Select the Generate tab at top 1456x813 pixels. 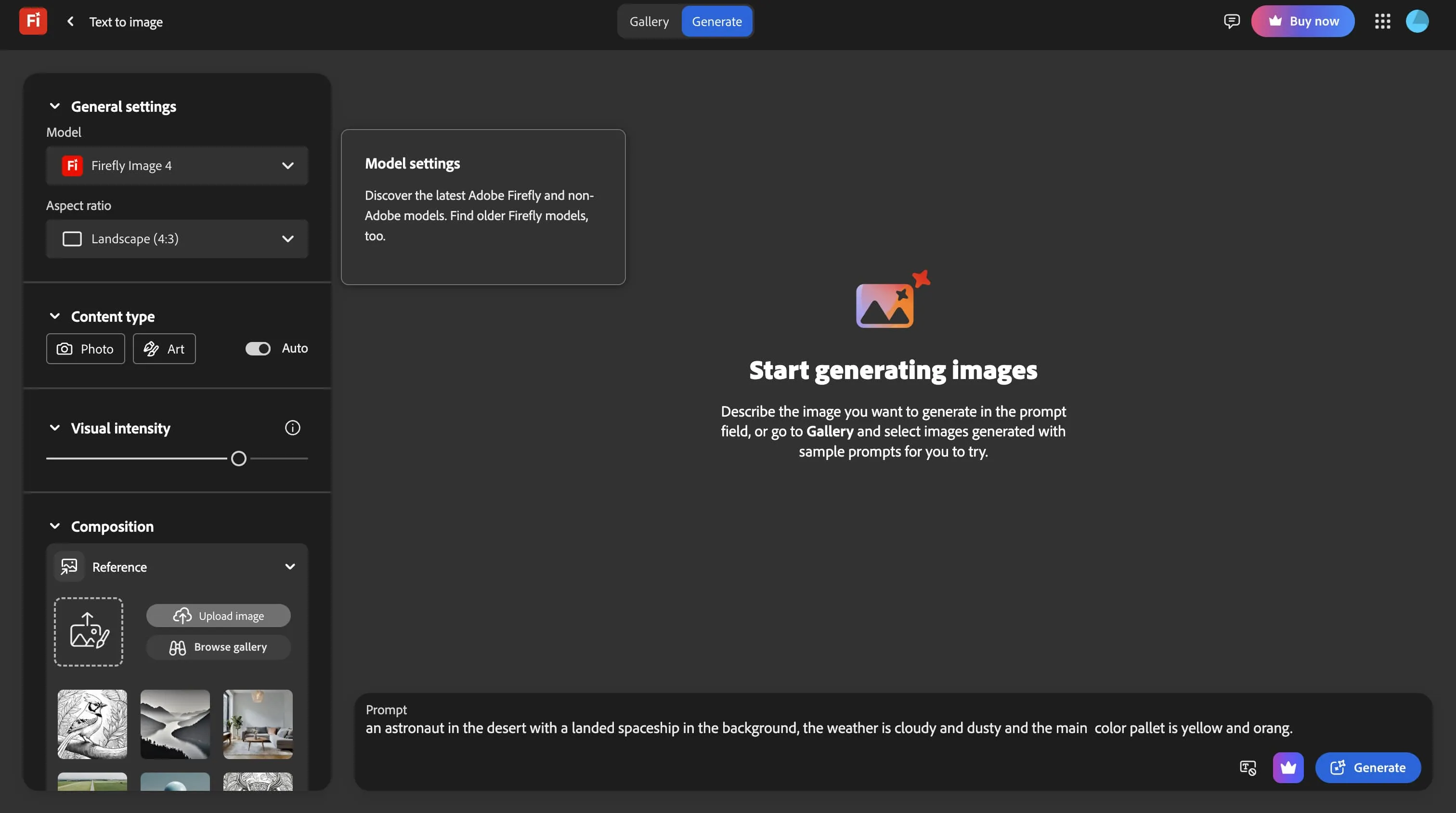[x=717, y=22]
